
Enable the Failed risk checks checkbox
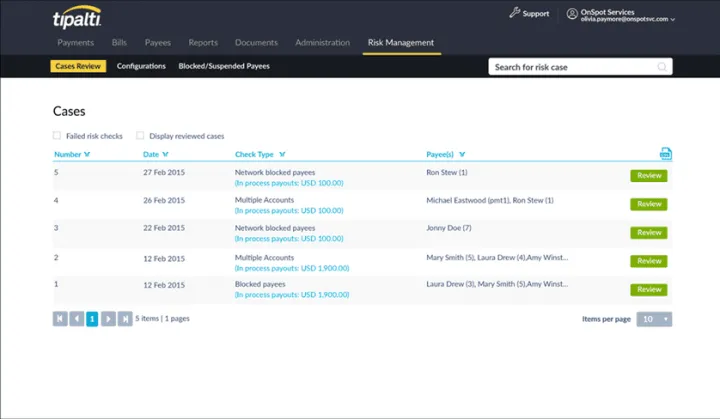click(x=57, y=136)
